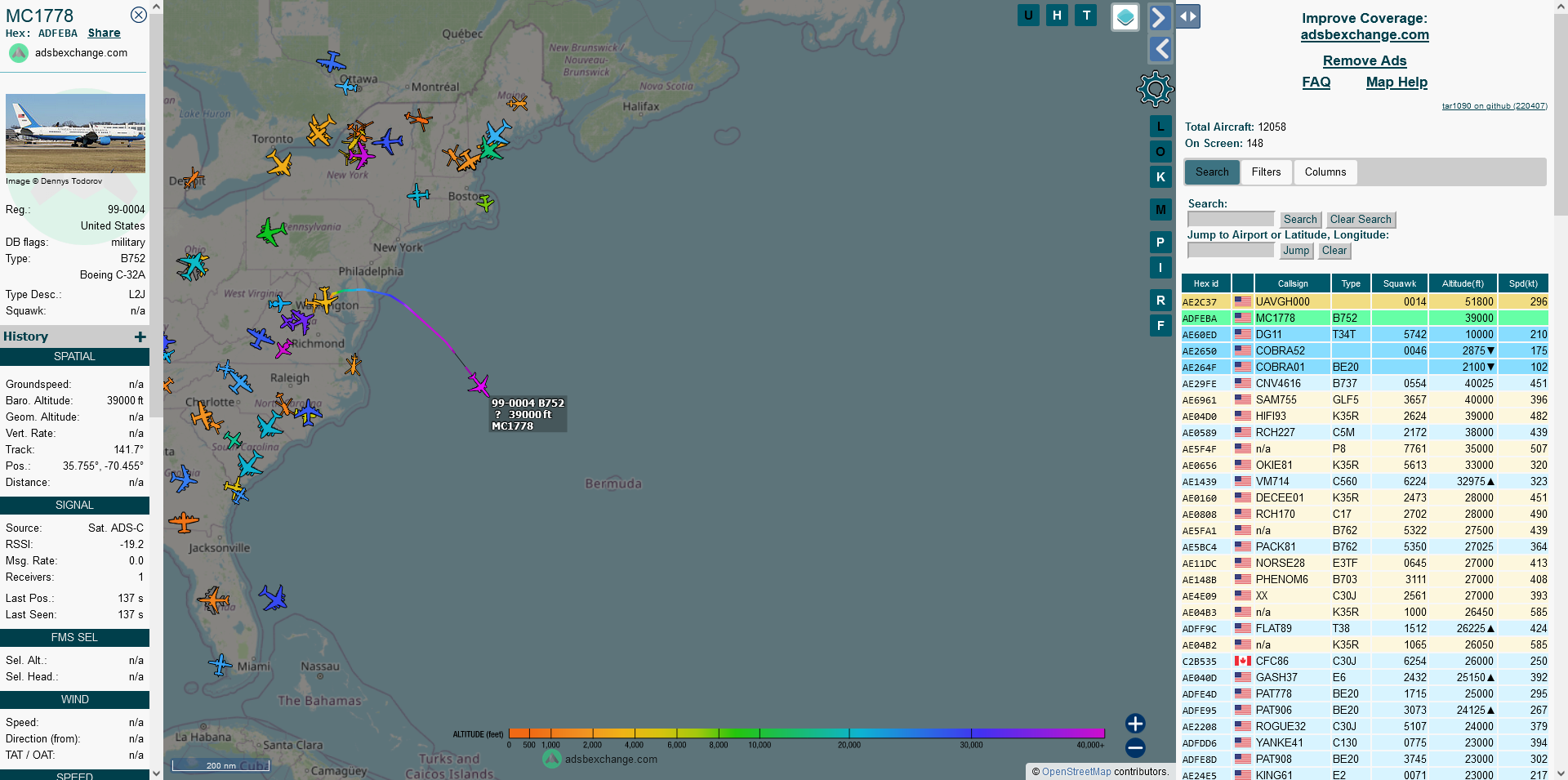Toggle the K map button

[x=1160, y=176]
